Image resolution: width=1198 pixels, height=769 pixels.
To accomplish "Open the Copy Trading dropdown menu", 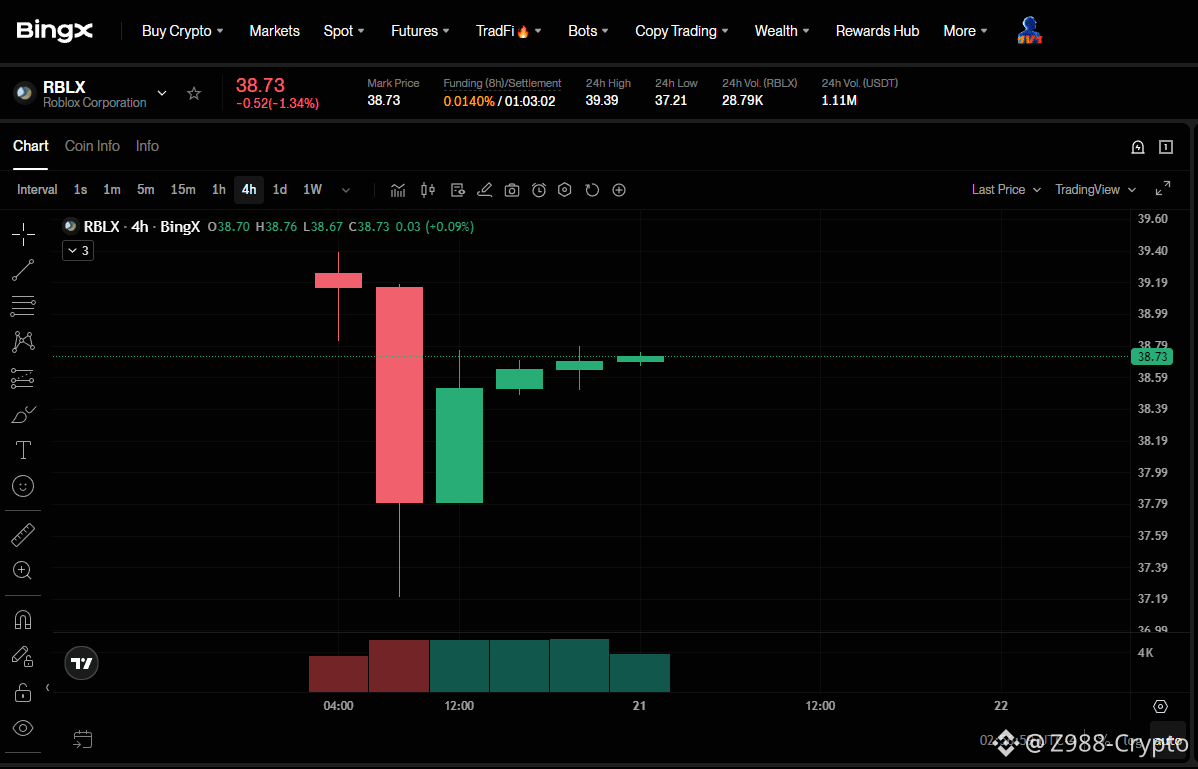I will point(682,31).
